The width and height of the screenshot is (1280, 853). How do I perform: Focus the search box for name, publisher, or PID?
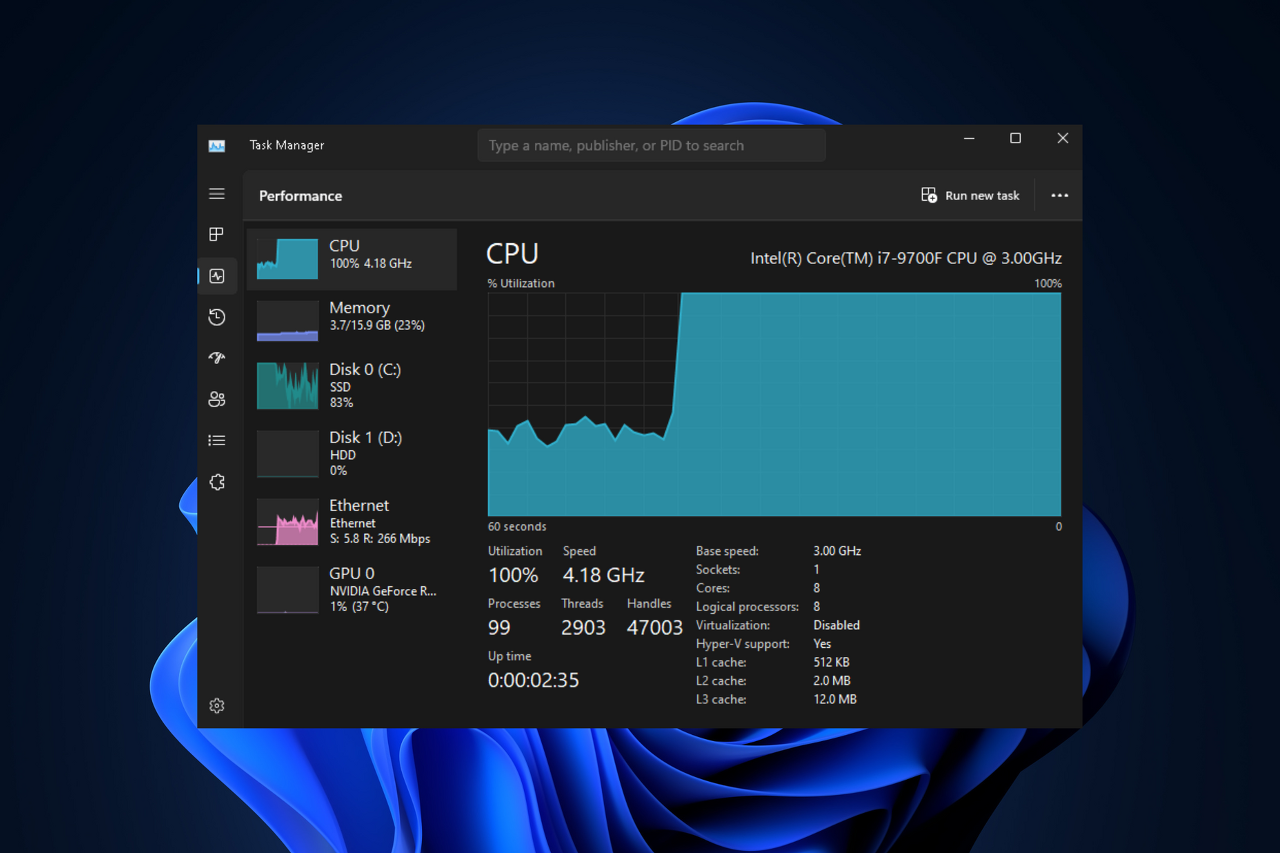coord(651,145)
